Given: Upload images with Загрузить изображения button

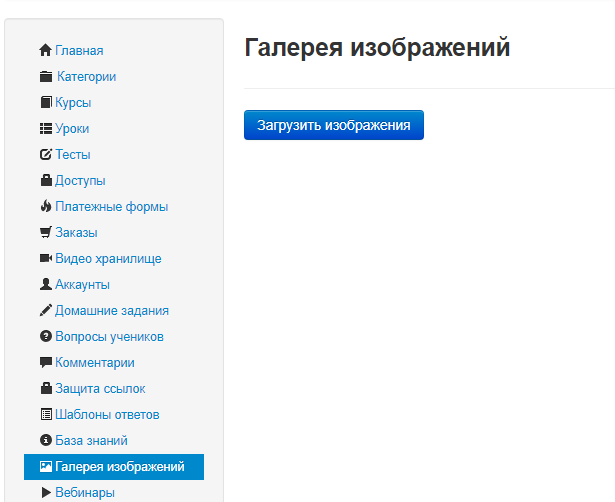Looking at the screenshot, I should tap(334, 125).
